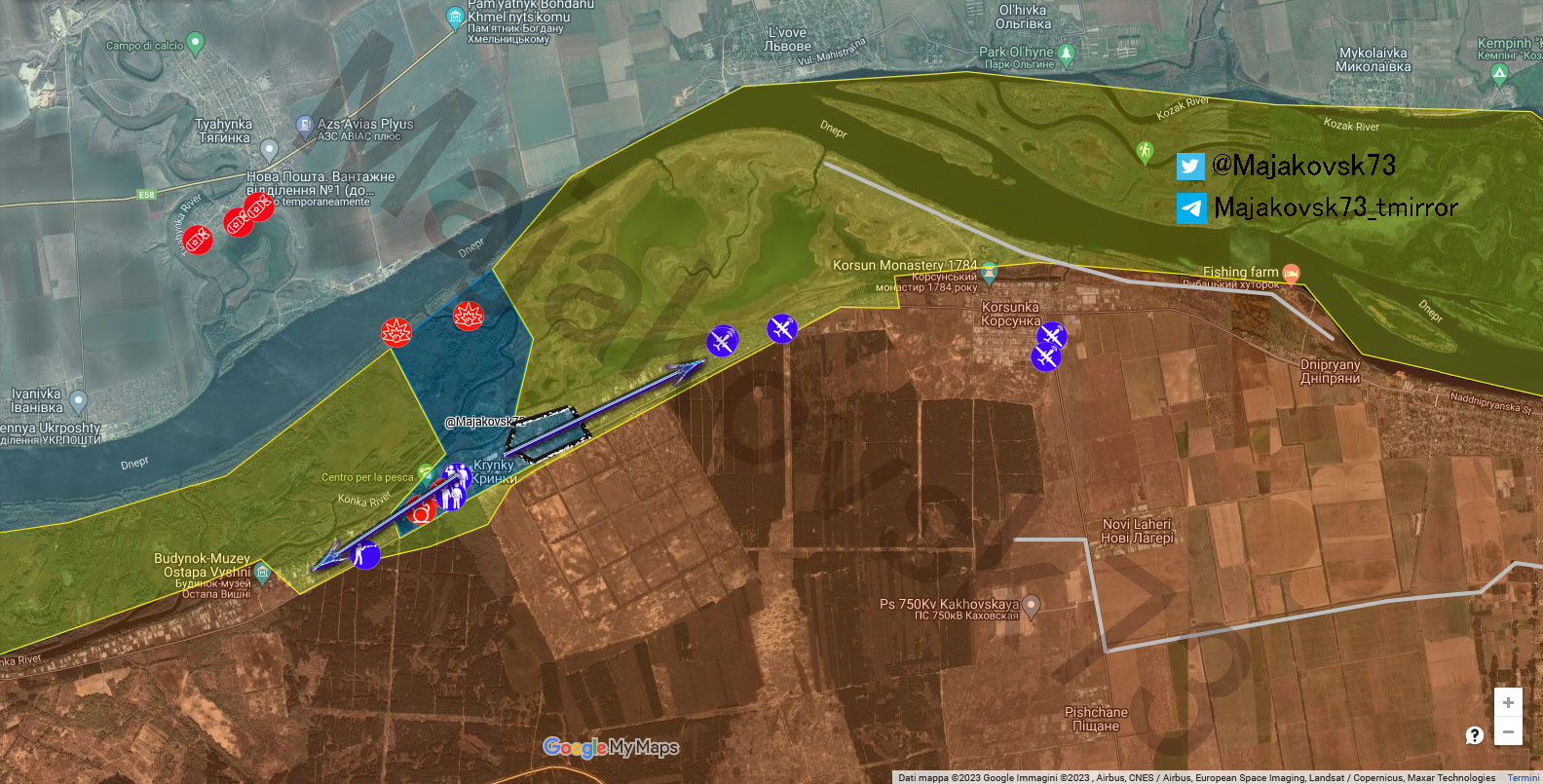Select the blue shooter marker near Budynok-Muzey
This screenshot has height=784, width=1543.
(x=365, y=555)
